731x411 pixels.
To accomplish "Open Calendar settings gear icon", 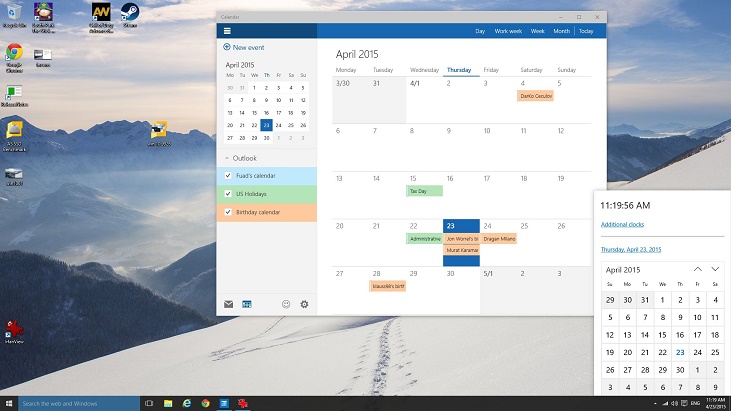I will pos(304,304).
